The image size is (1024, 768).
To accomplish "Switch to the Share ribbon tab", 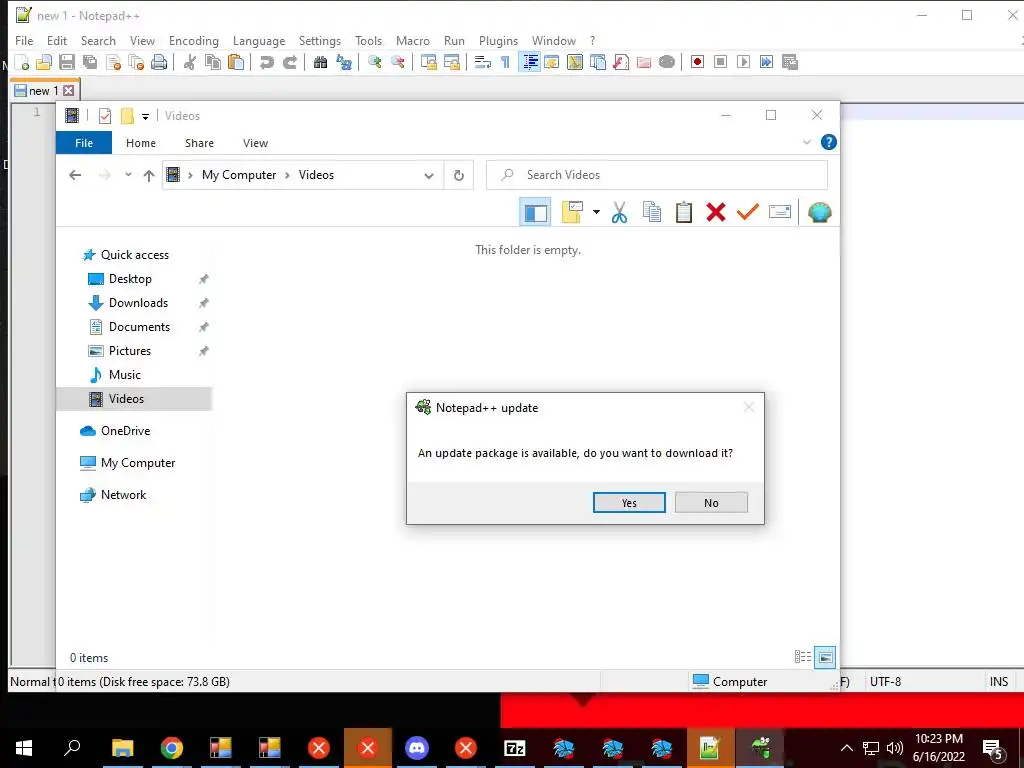I will [x=199, y=143].
